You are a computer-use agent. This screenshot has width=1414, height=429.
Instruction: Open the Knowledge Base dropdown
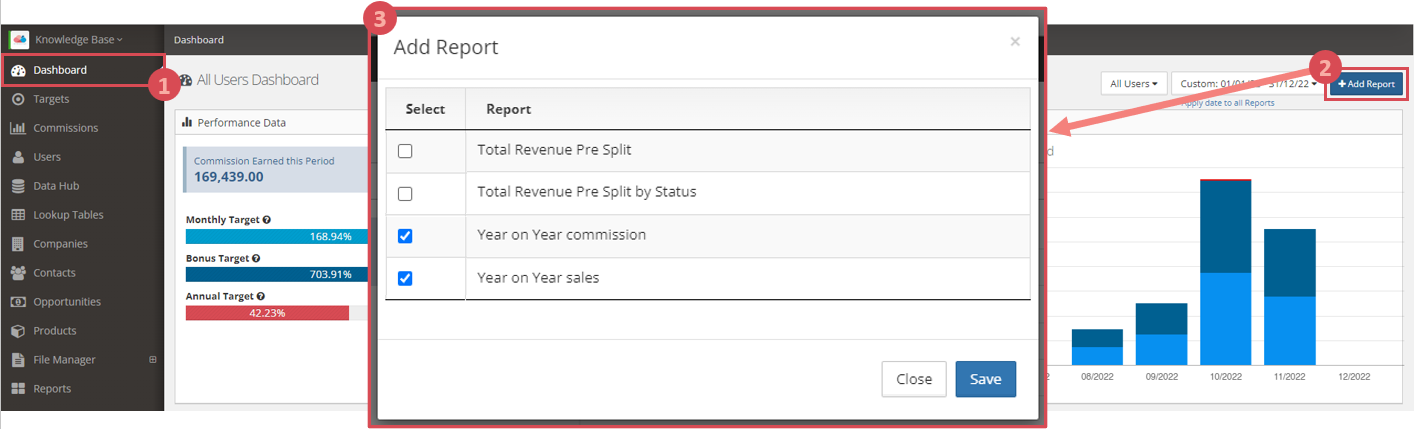click(78, 40)
